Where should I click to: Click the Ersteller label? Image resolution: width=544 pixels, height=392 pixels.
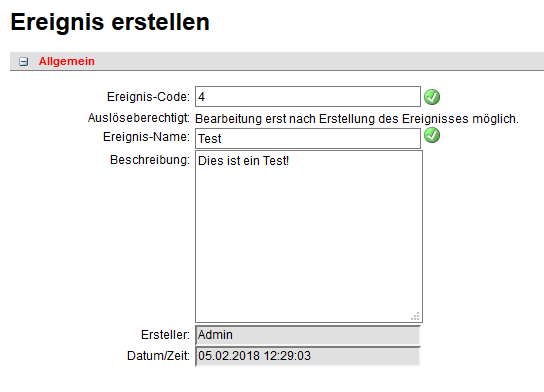point(165,335)
